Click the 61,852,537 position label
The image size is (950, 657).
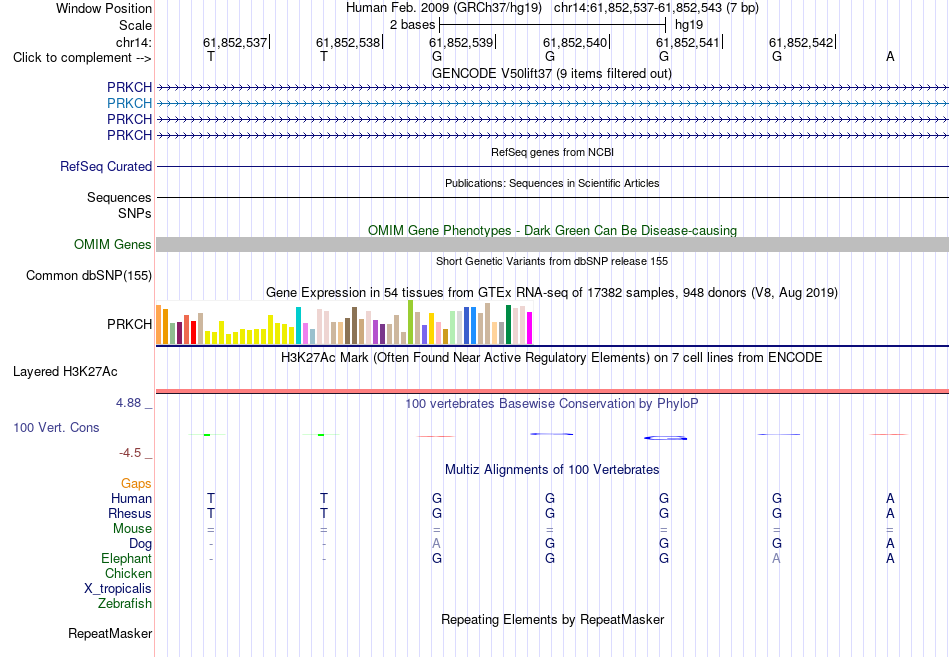click(235, 42)
